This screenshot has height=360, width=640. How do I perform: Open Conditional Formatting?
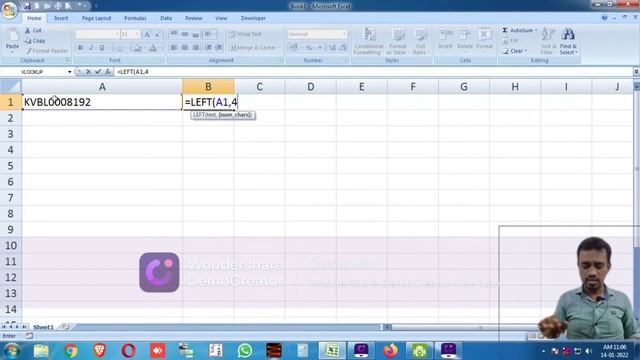pos(369,41)
